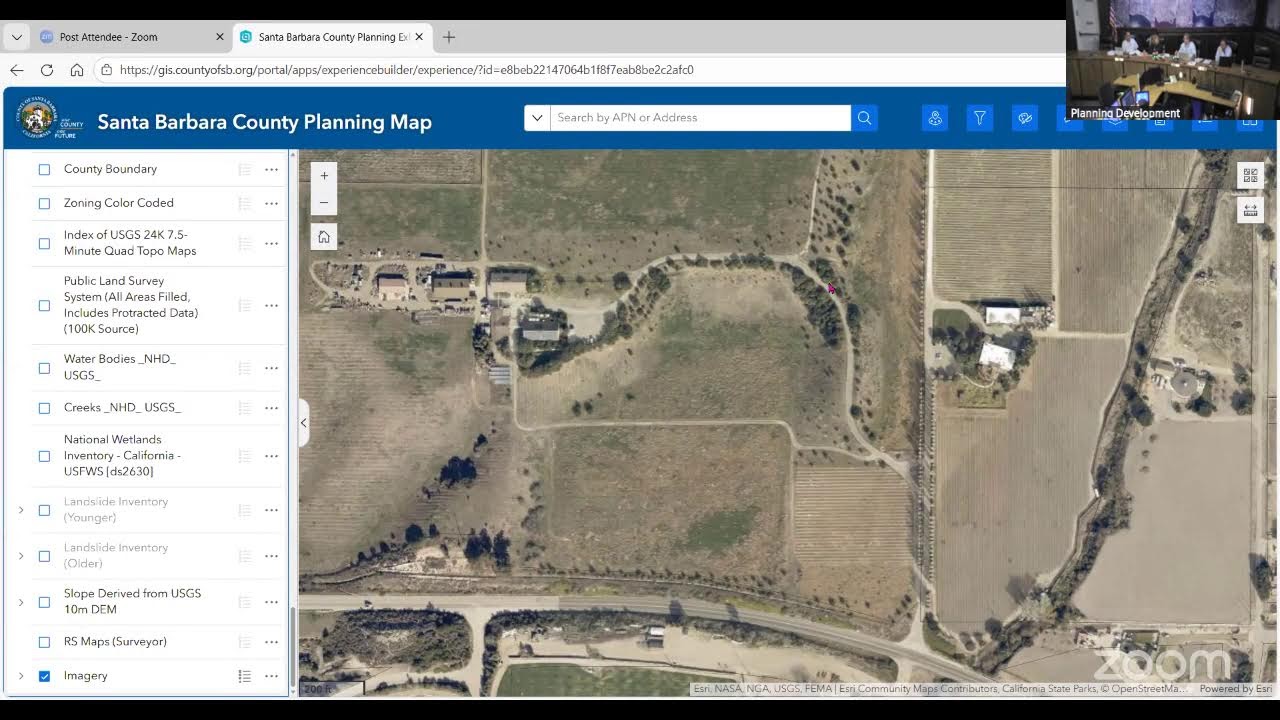Click the Santa Barbara County logo
Image resolution: width=1280 pixels, height=720 pixels.
tap(48, 119)
